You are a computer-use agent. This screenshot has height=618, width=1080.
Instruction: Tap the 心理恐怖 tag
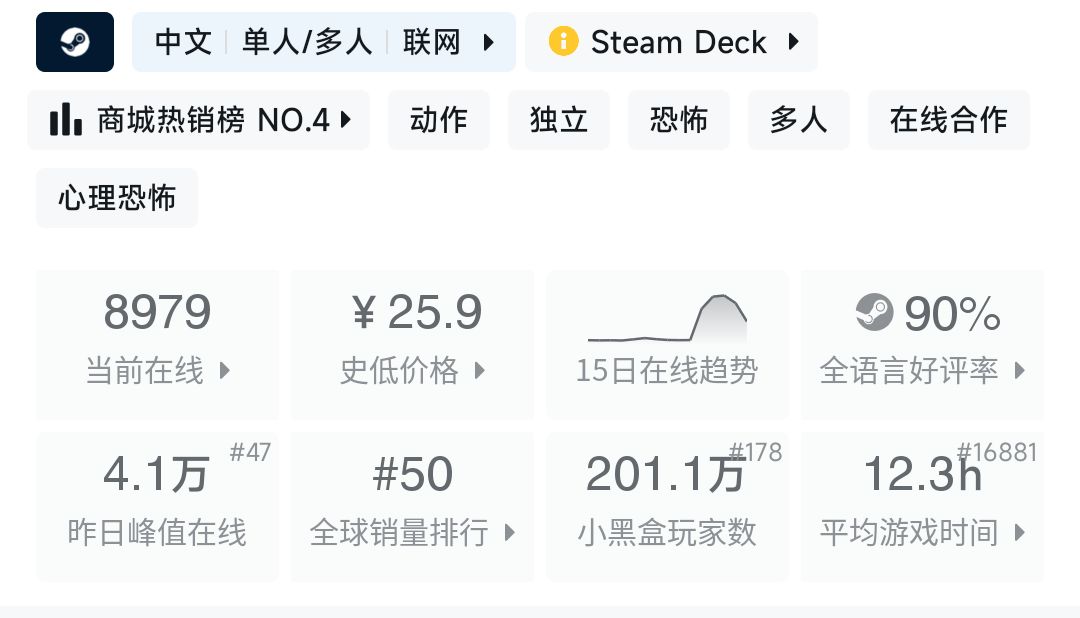(117, 198)
